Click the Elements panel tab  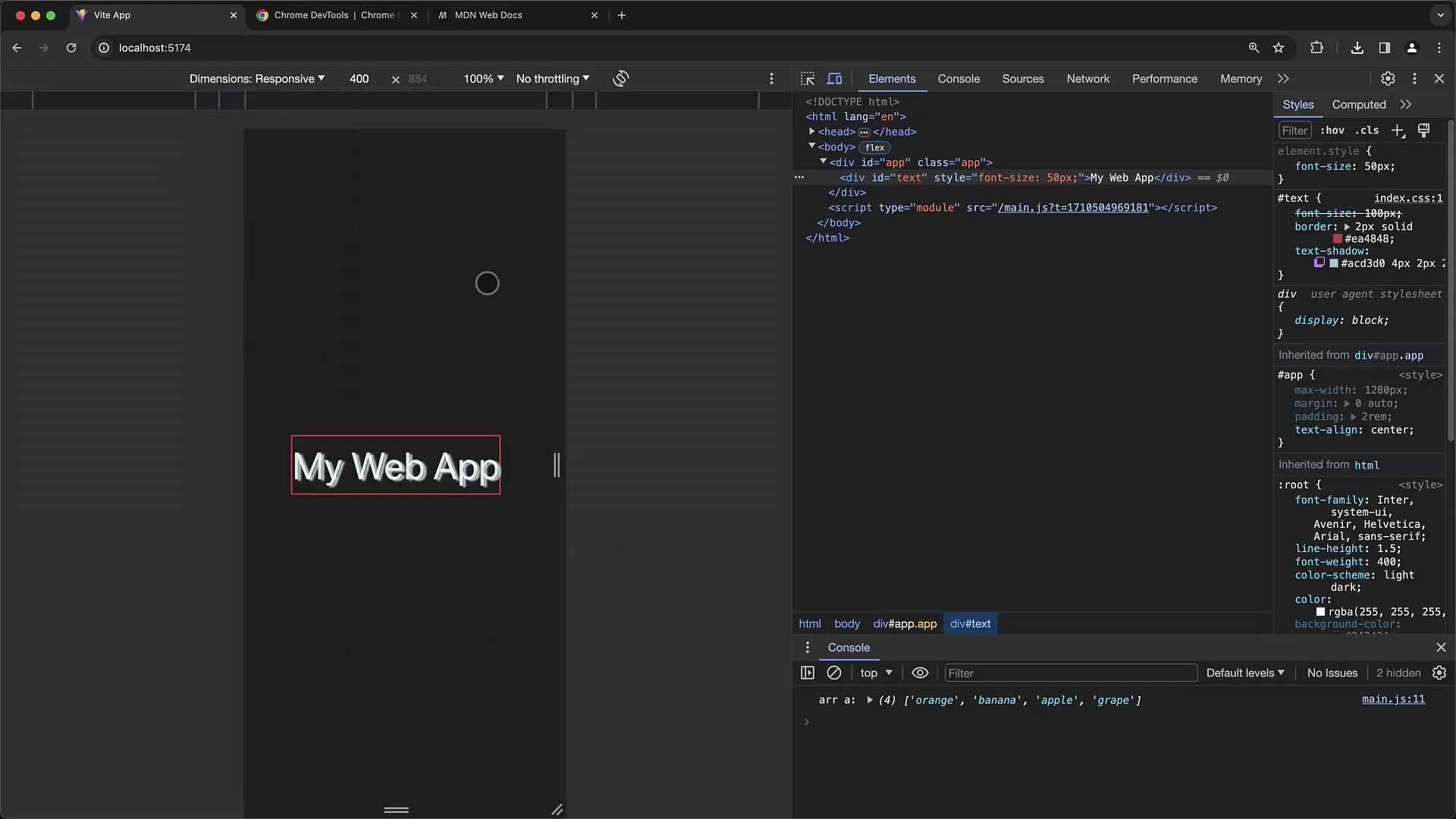click(891, 78)
